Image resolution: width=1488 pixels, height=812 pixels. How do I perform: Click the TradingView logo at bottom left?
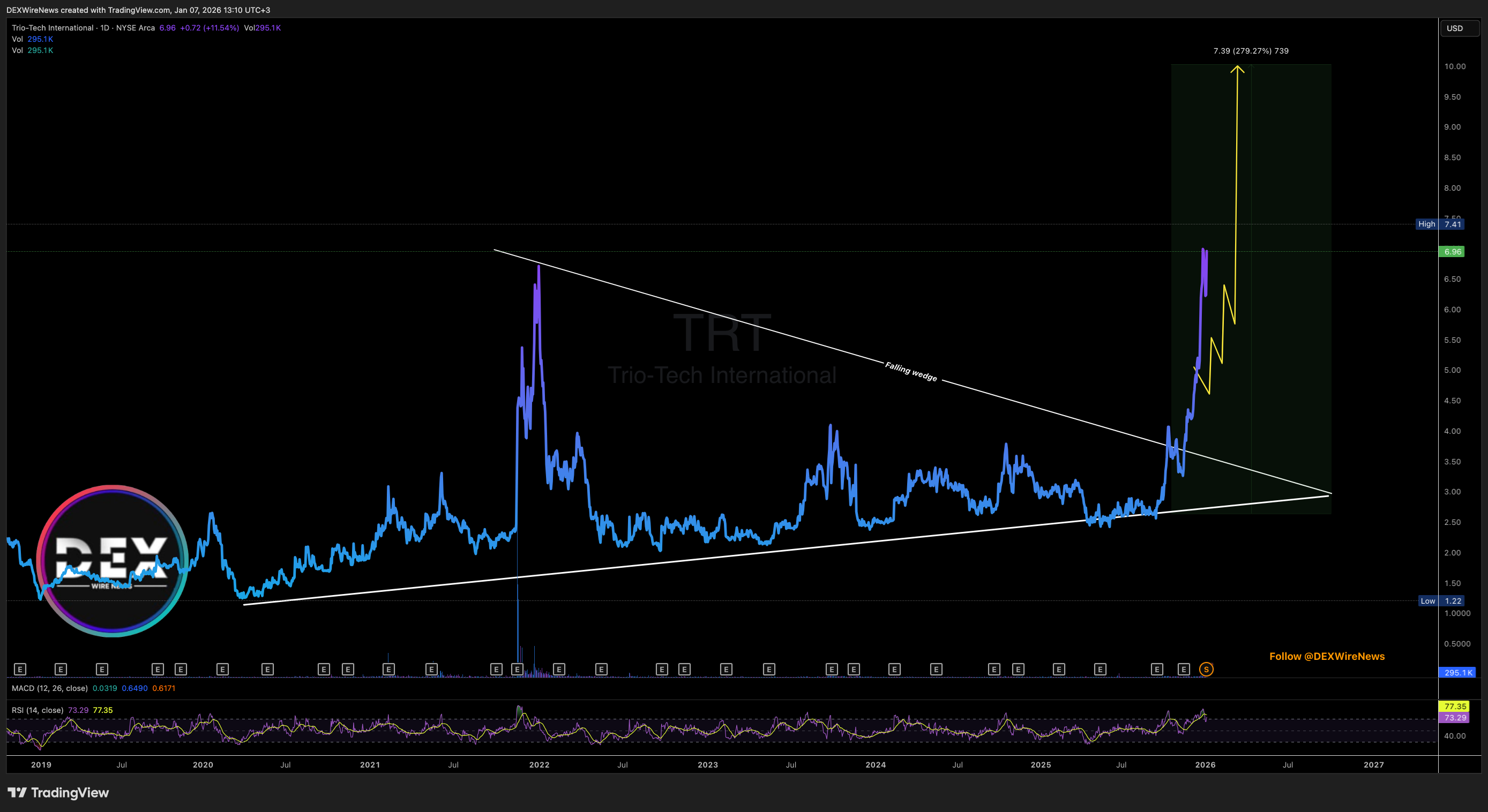[58, 792]
